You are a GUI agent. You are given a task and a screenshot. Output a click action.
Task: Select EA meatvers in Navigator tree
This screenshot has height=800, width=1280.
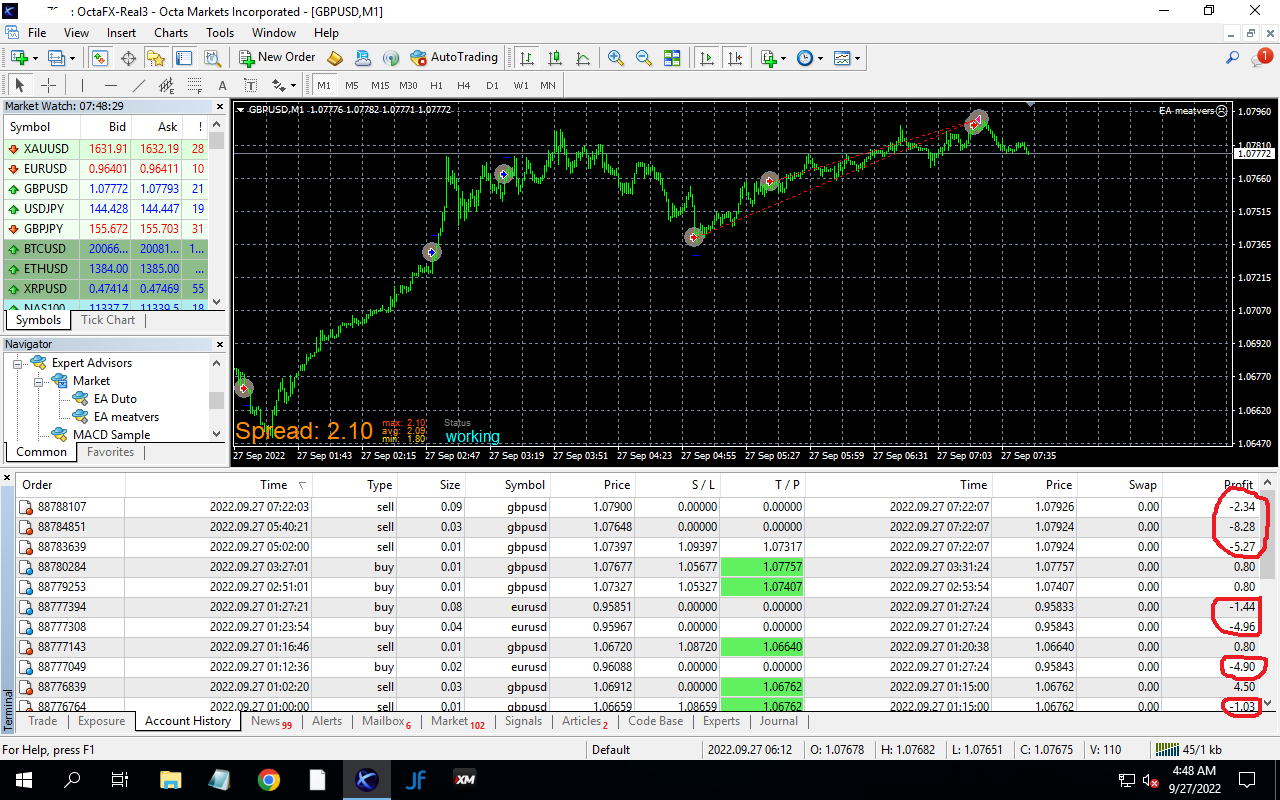tap(126, 417)
